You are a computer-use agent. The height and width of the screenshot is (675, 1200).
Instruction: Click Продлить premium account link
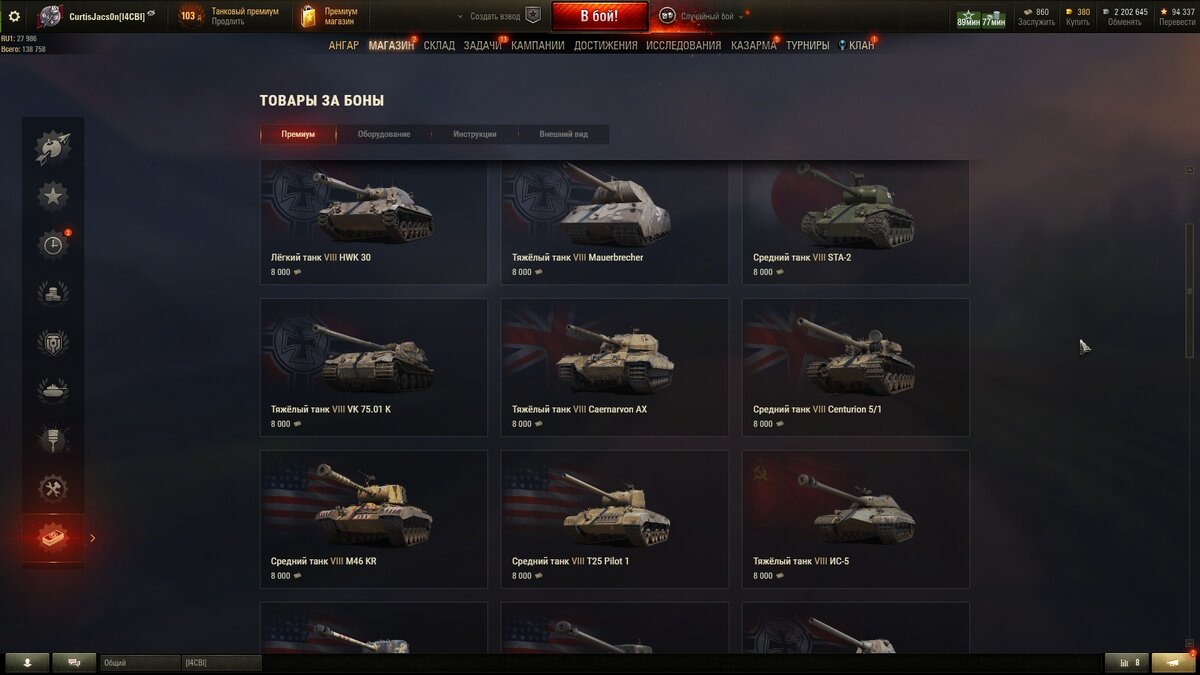click(x=227, y=21)
